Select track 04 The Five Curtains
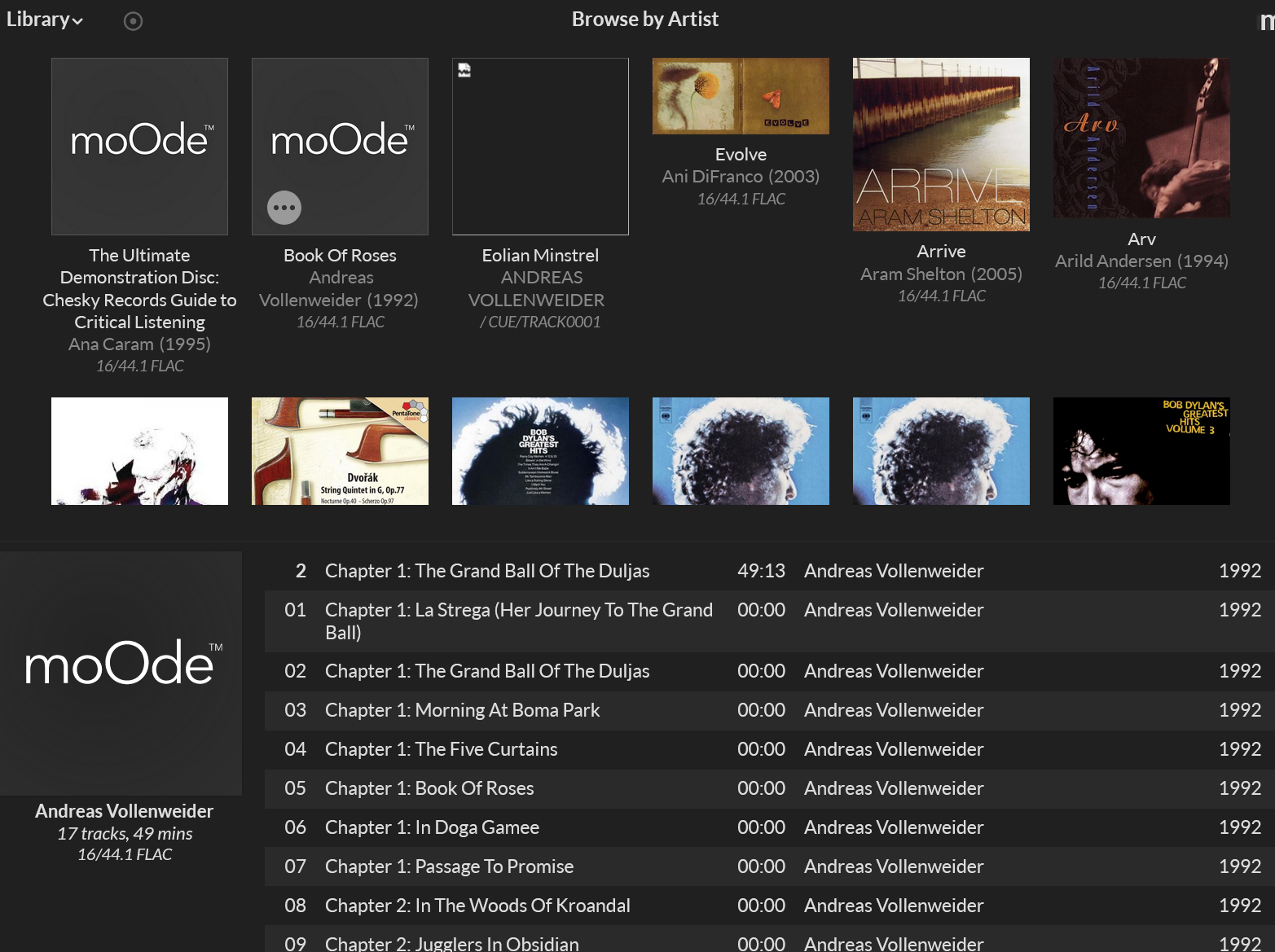Image resolution: width=1275 pixels, height=952 pixels. (x=770, y=749)
